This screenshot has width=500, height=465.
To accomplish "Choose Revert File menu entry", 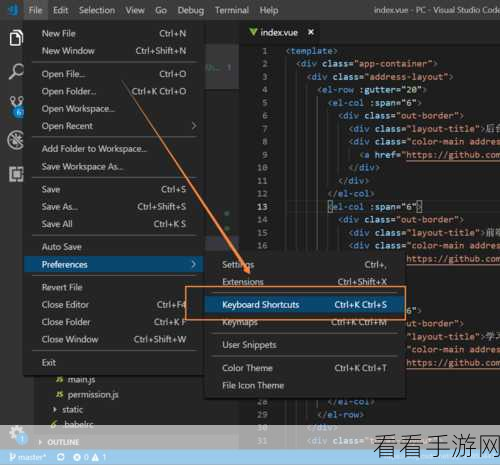I will (114, 287).
